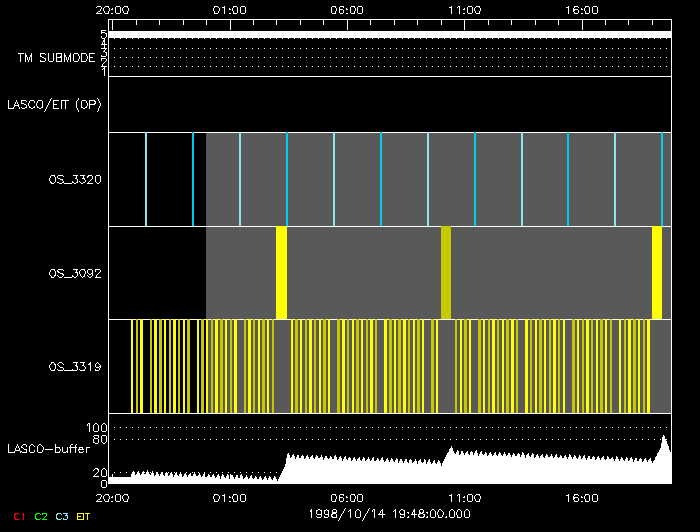Click the 11:00 label on bottom axis

(465, 498)
